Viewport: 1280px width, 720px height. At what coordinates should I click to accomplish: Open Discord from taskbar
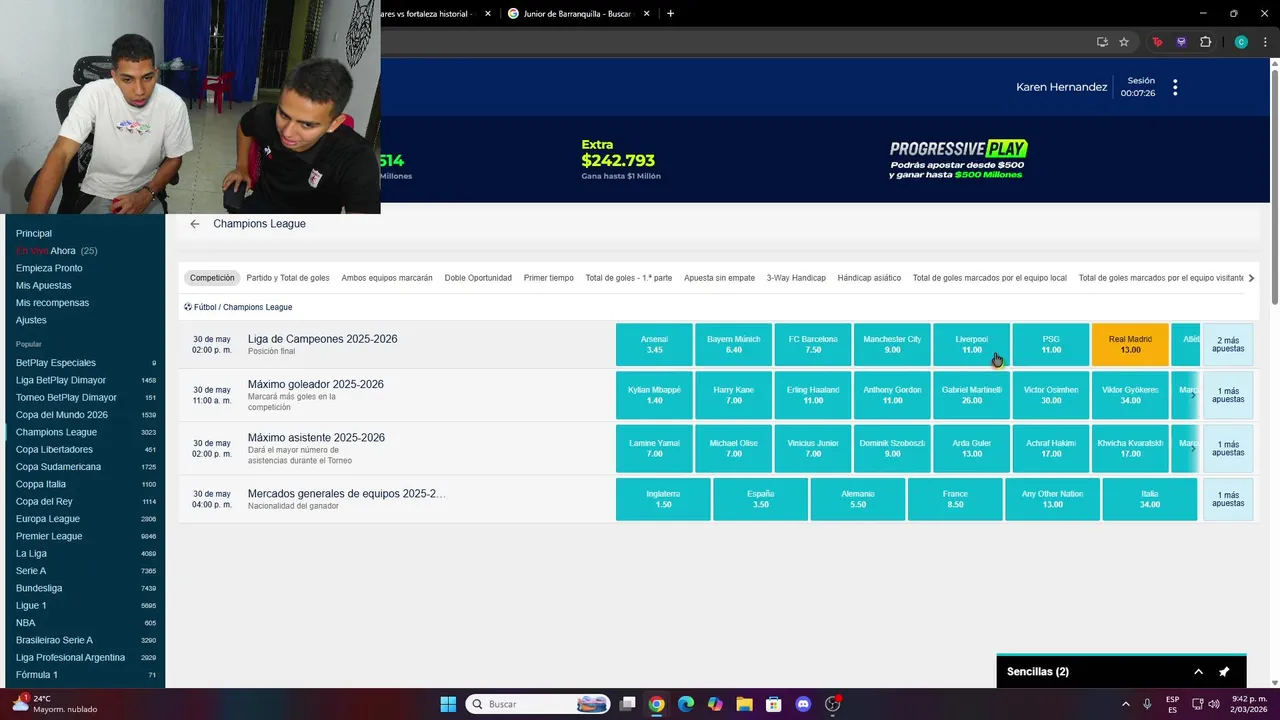(x=803, y=704)
